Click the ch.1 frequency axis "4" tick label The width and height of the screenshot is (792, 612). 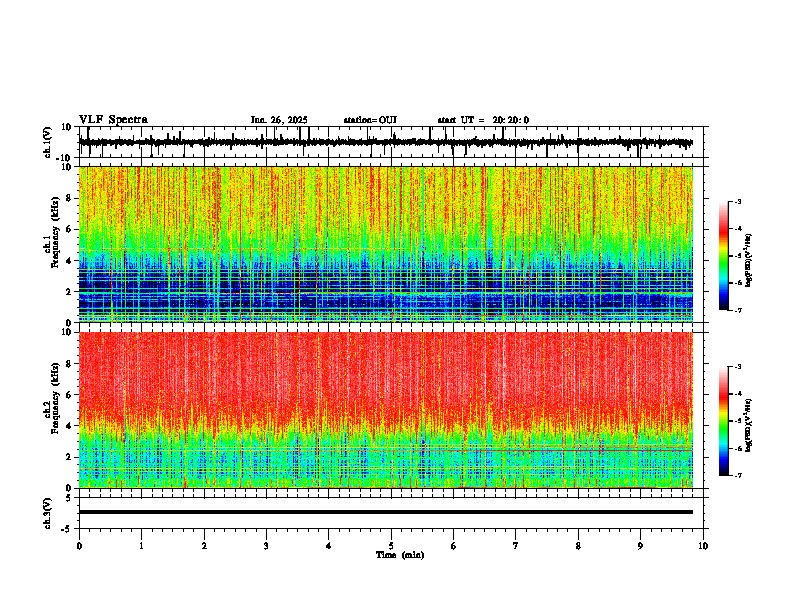coord(70,261)
